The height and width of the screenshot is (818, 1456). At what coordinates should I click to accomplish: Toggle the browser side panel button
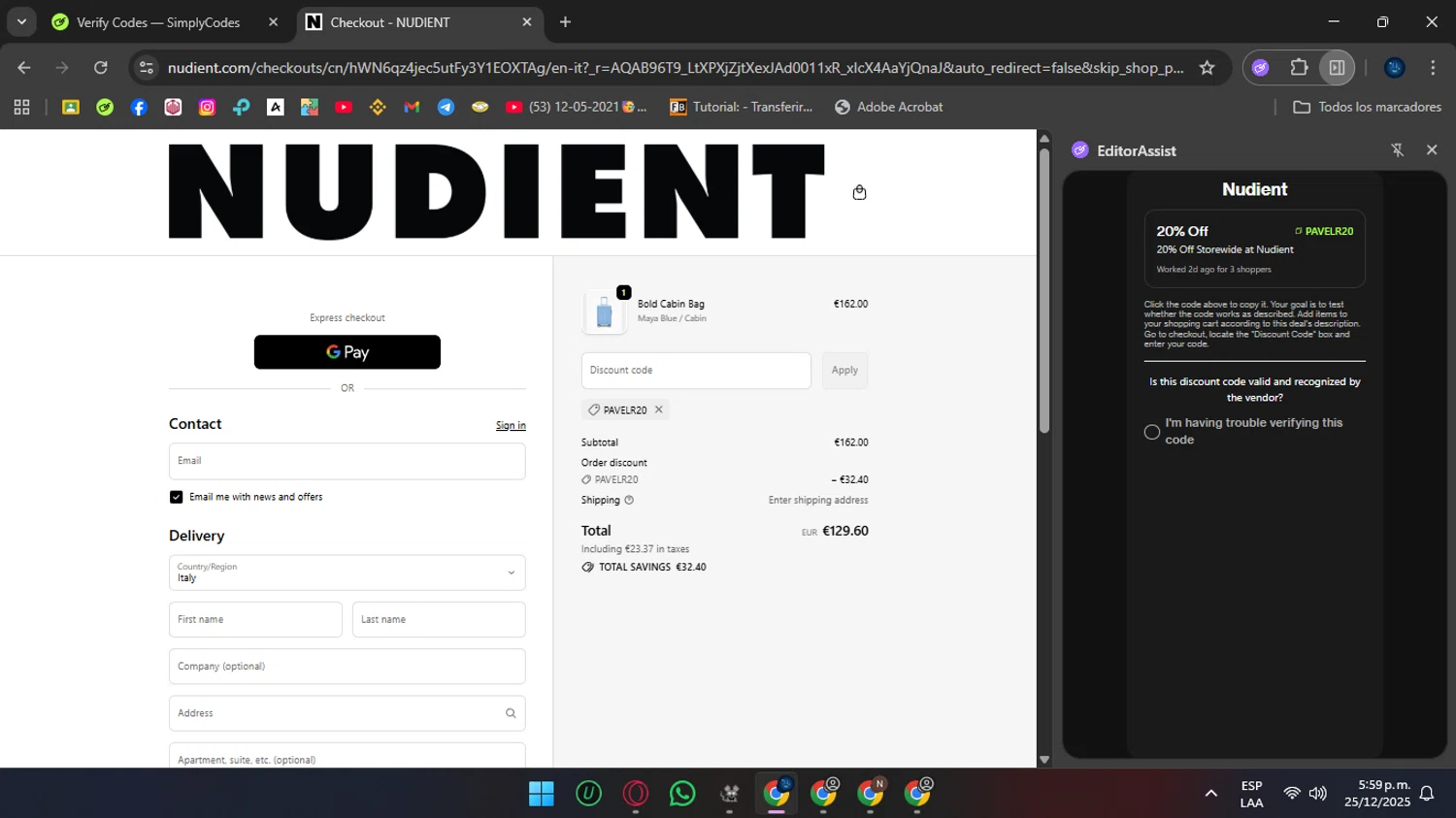1337,68
